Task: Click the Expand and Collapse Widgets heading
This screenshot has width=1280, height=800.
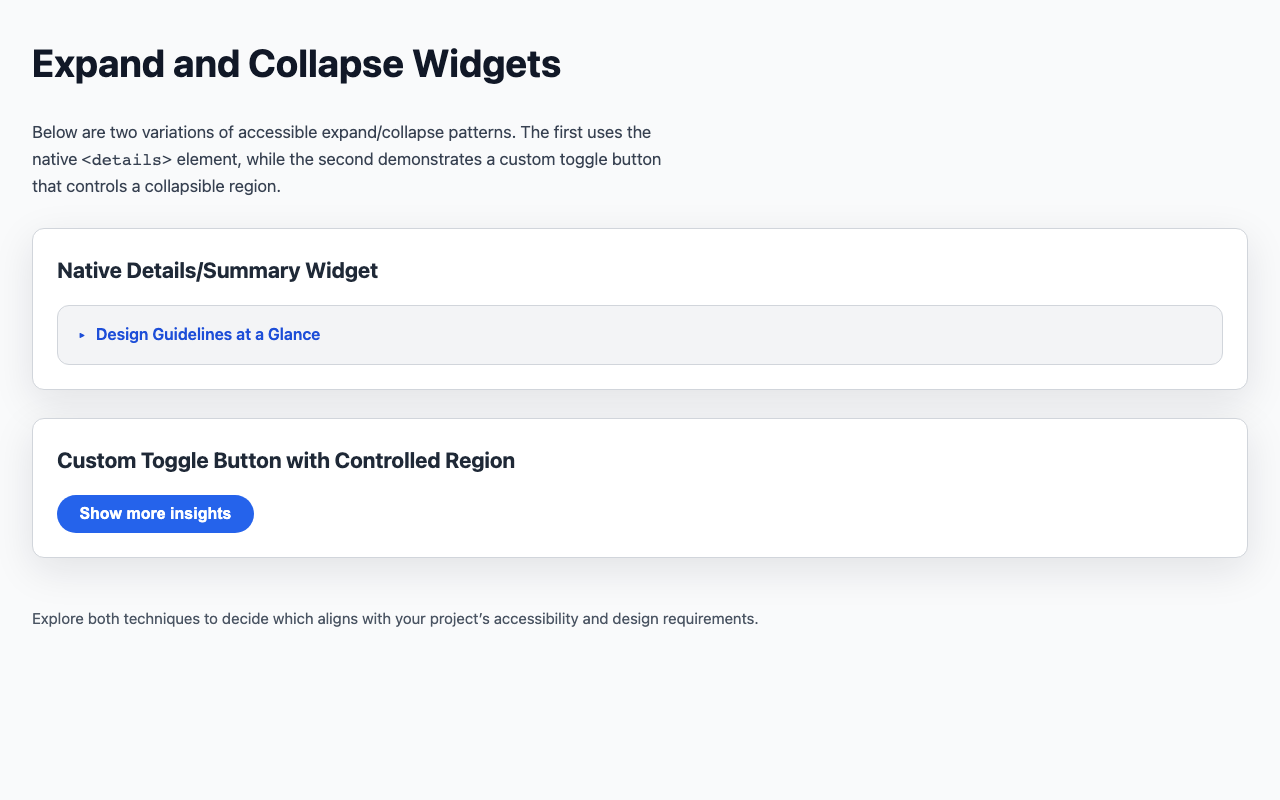Action: click(296, 64)
